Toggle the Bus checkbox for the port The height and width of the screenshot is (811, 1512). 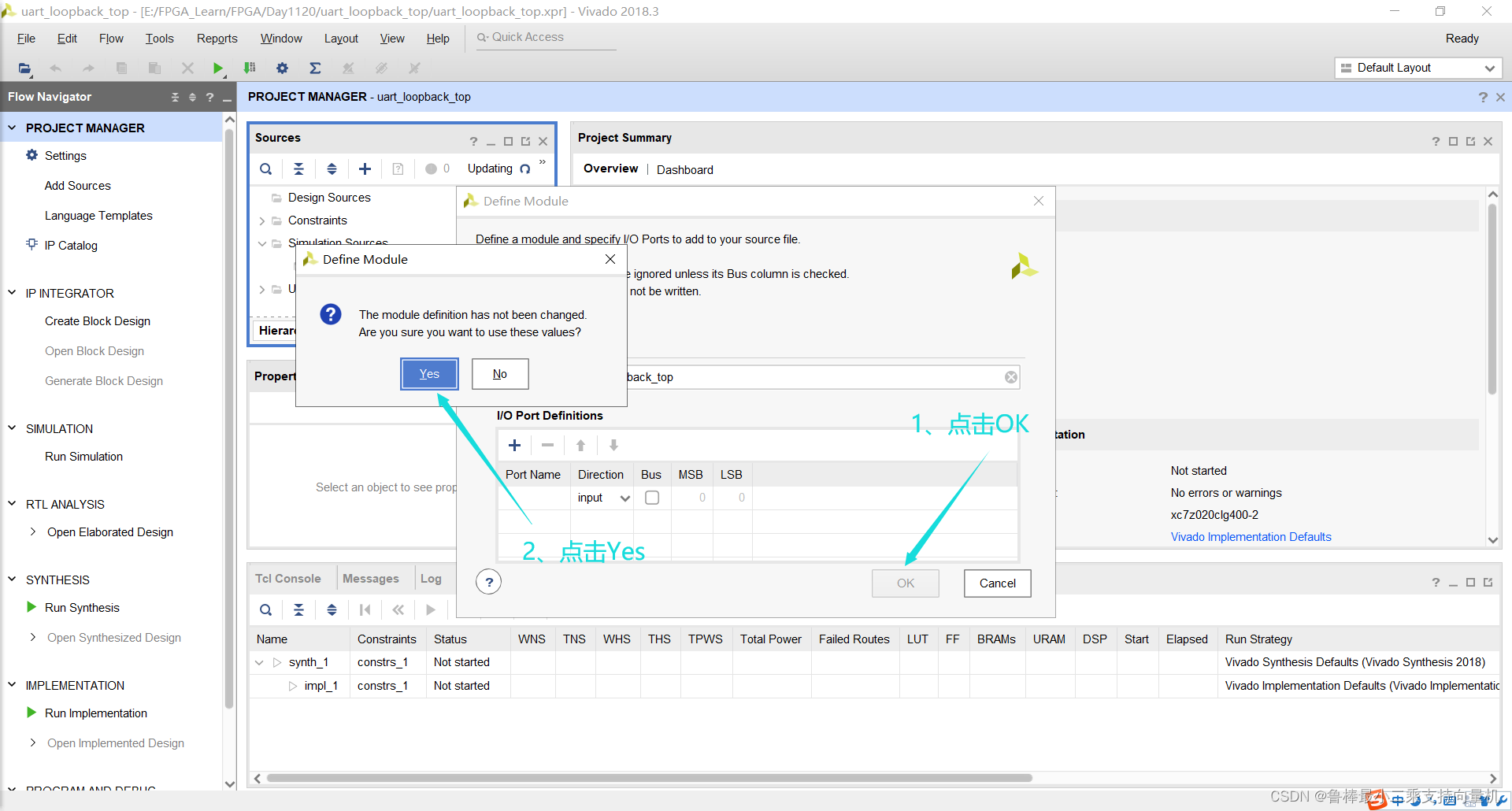[x=652, y=498]
